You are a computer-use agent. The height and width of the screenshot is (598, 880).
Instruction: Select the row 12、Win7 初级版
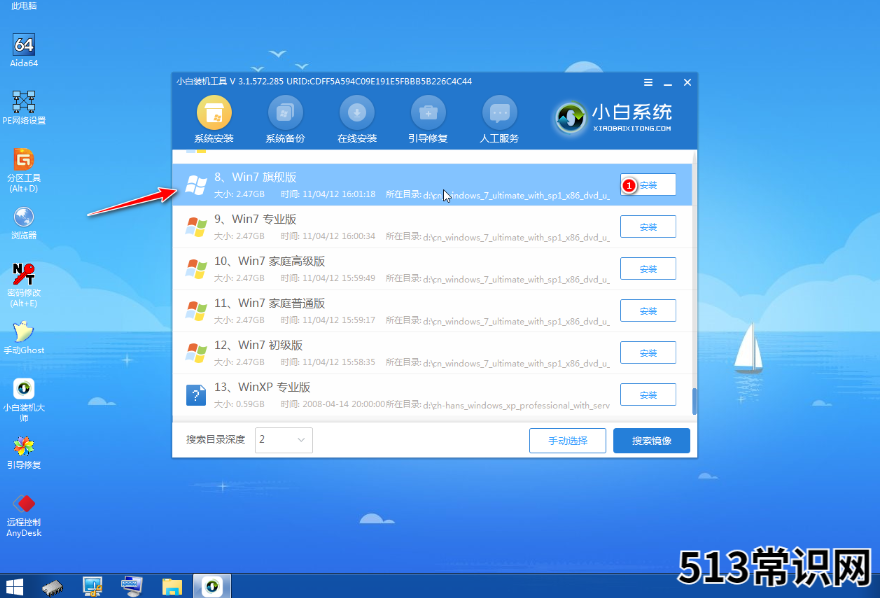tap(432, 353)
